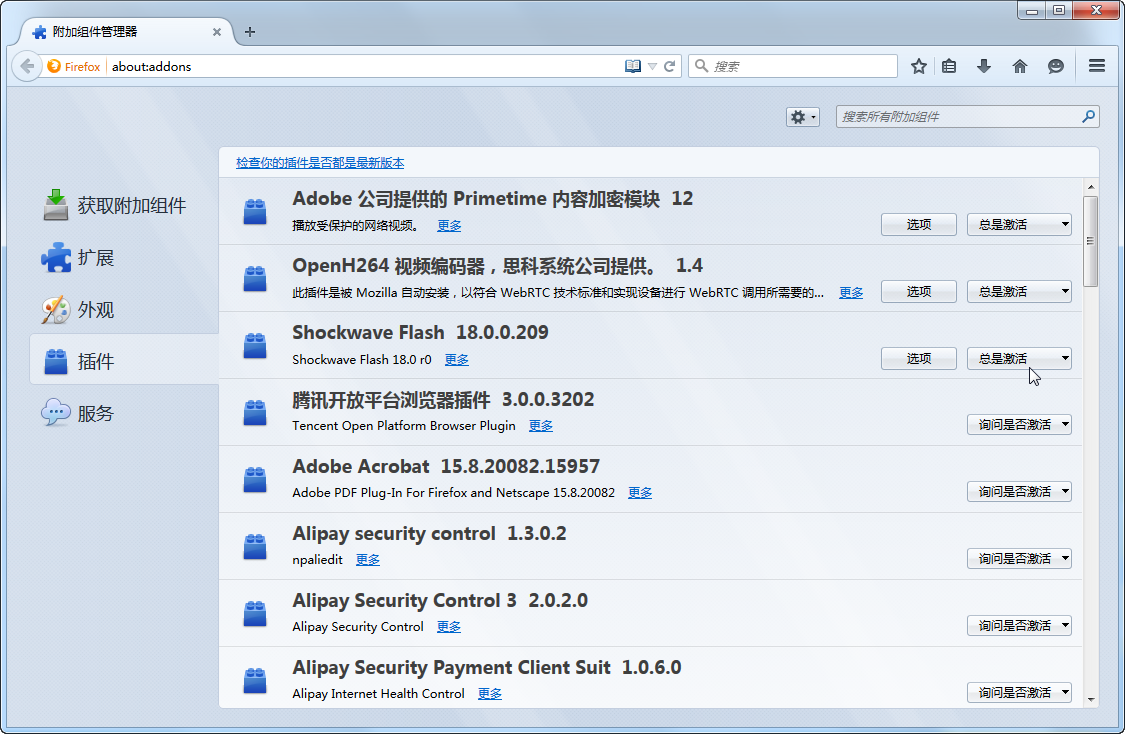1125x734 pixels.
Task: Open 总是激活 dropdown for Shockwave Flash
Action: (1019, 358)
